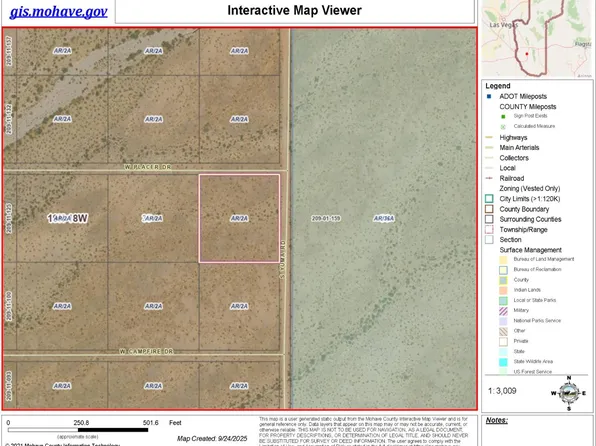The width and height of the screenshot is (596, 446).
Task: Click the Main Arterials line symbol
Action: (x=489, y=148)
